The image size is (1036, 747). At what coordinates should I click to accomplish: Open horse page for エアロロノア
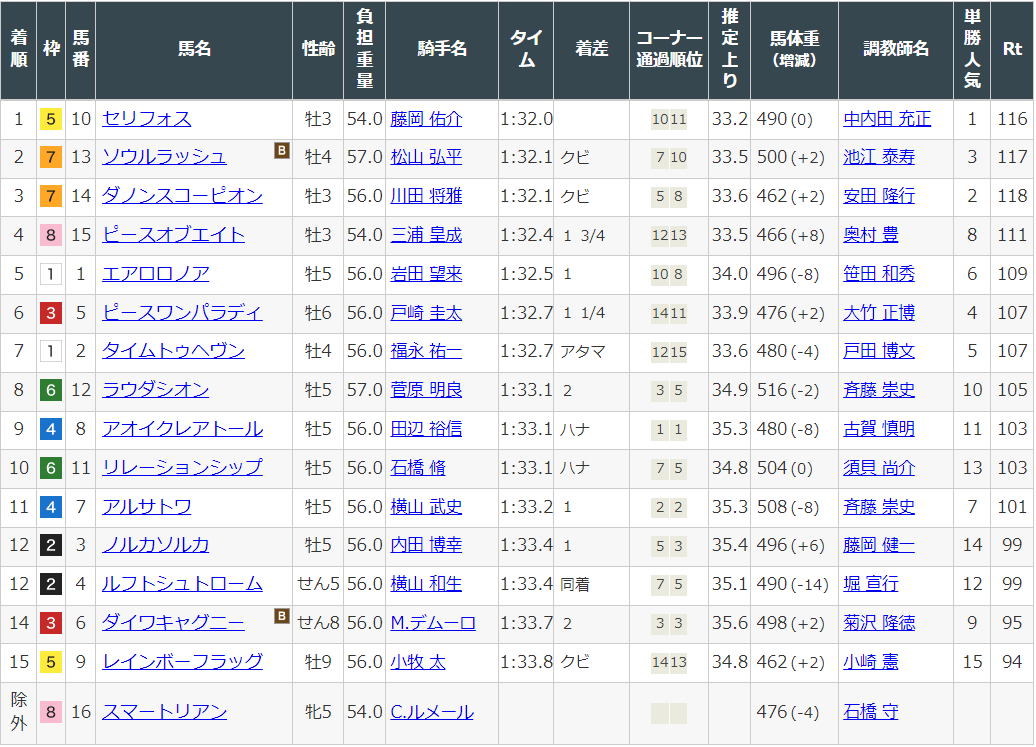click(155, 274)
